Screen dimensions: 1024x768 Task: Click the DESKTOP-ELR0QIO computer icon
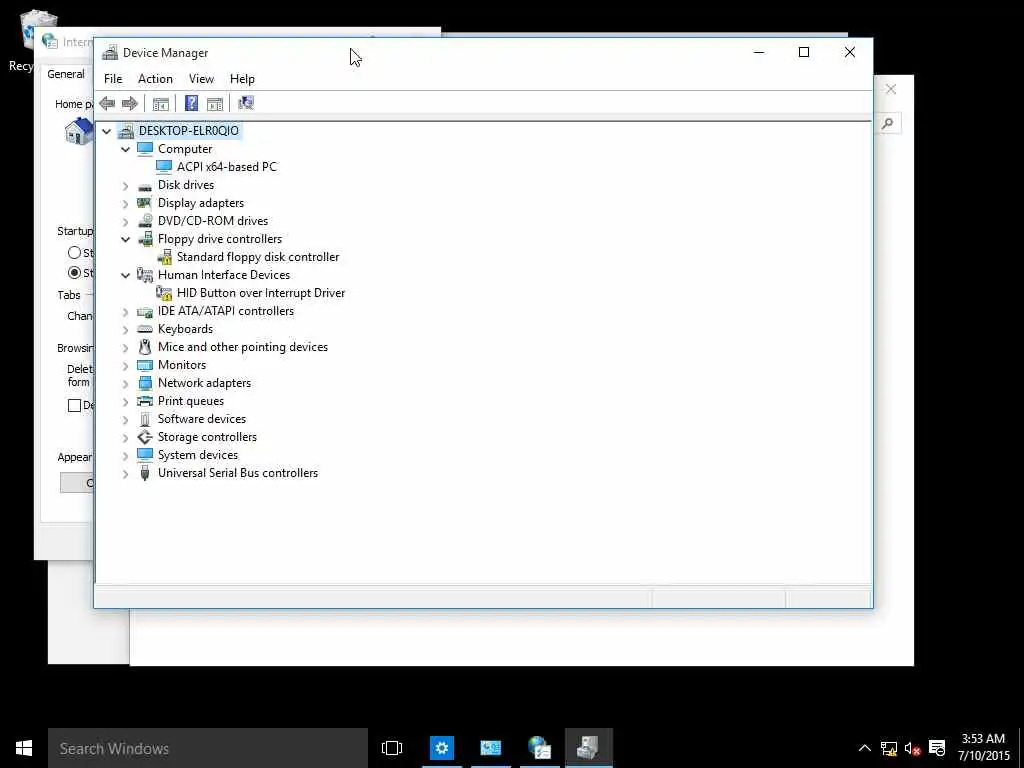pyautogui.click(x=125, y=131)
